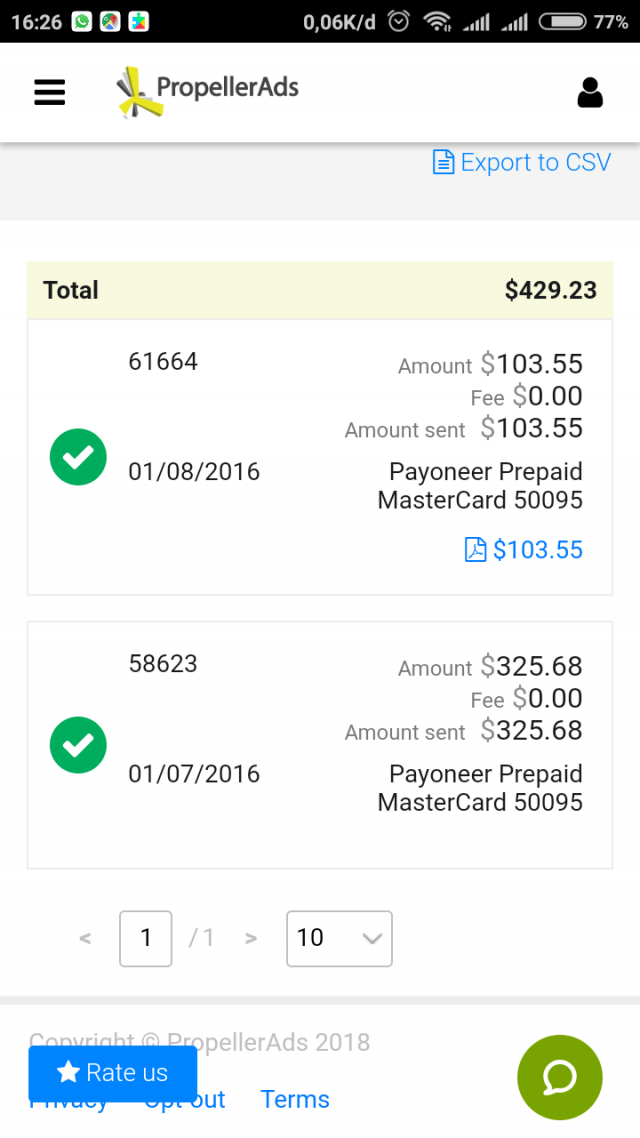Screen dimensions: 640x1138
Task: Click inside the page number field
Action: point(146,938)
